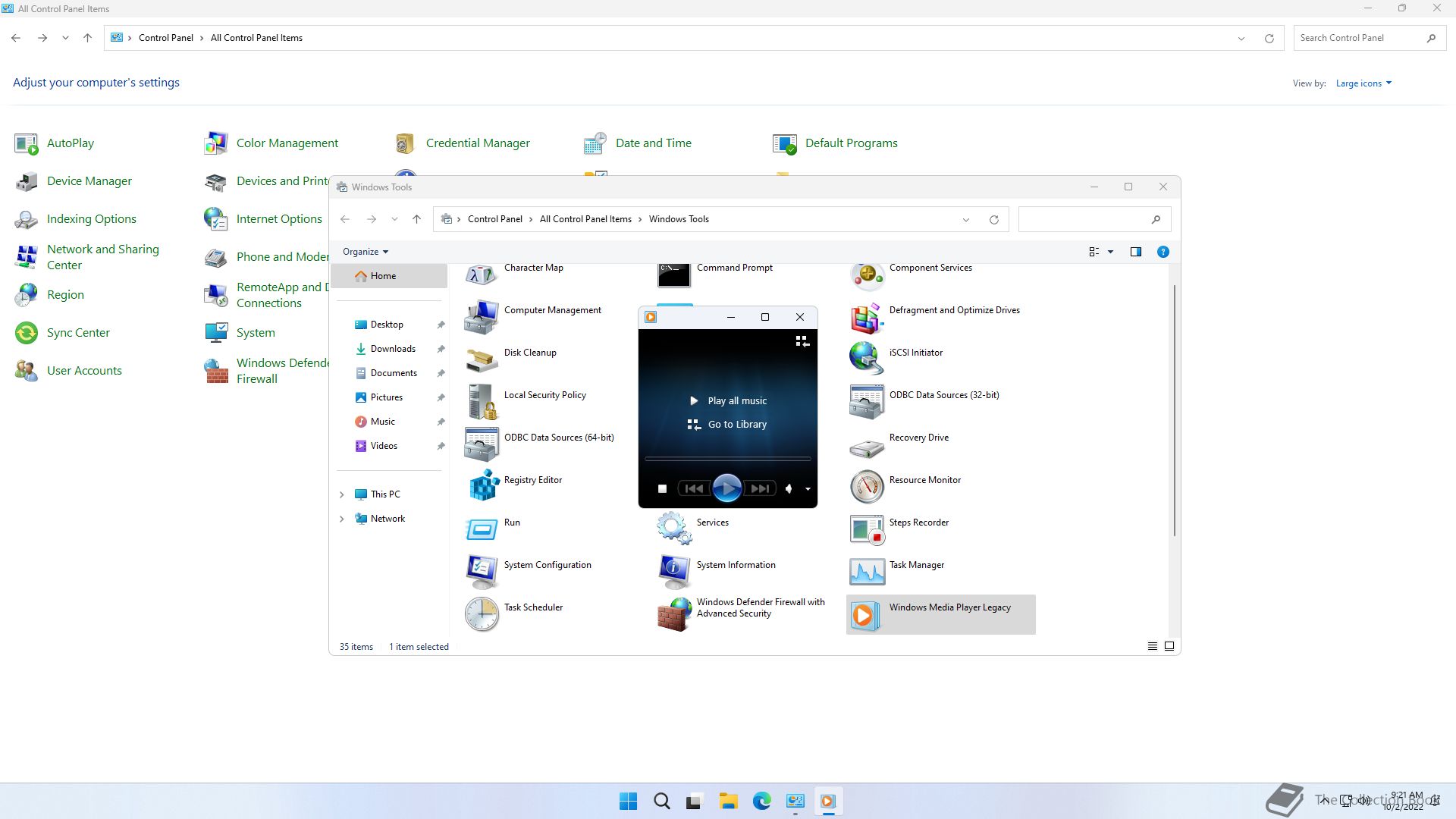This screenshot has height=819, width=1456.
Task: Open the Services tool
Action: coord(712,522)
